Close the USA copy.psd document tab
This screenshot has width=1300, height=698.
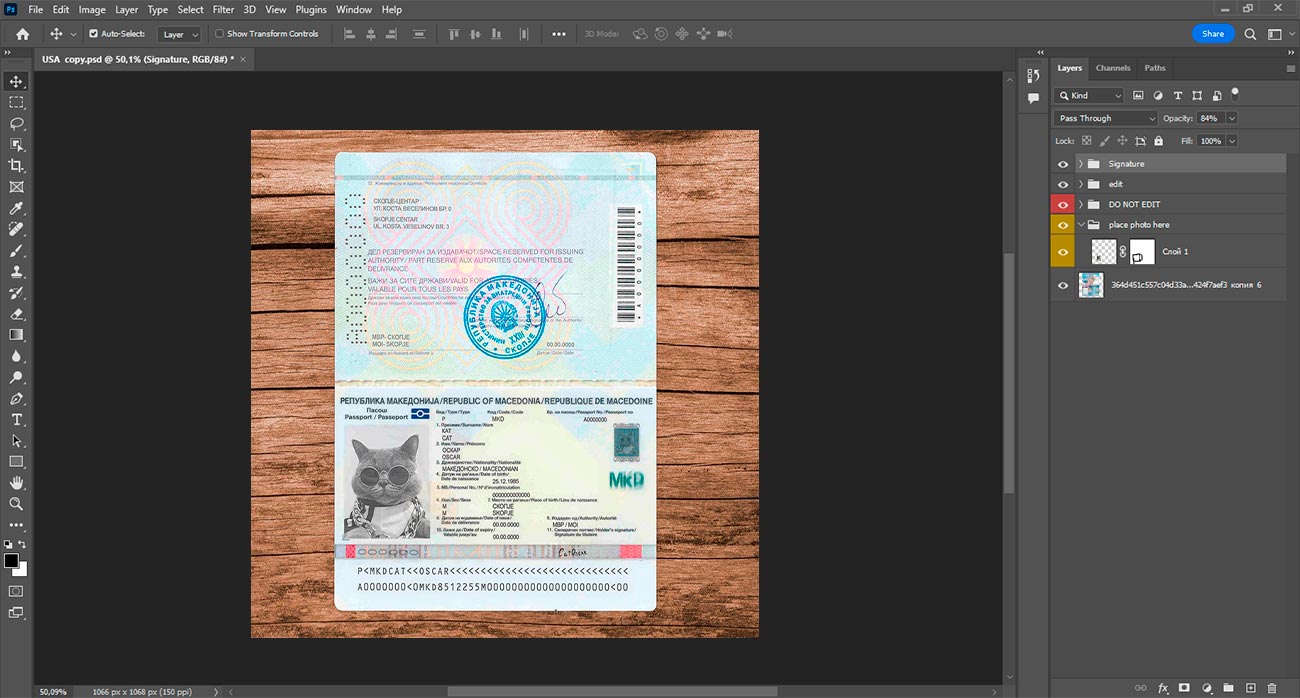pyautogui.click(x=243, y=59)
